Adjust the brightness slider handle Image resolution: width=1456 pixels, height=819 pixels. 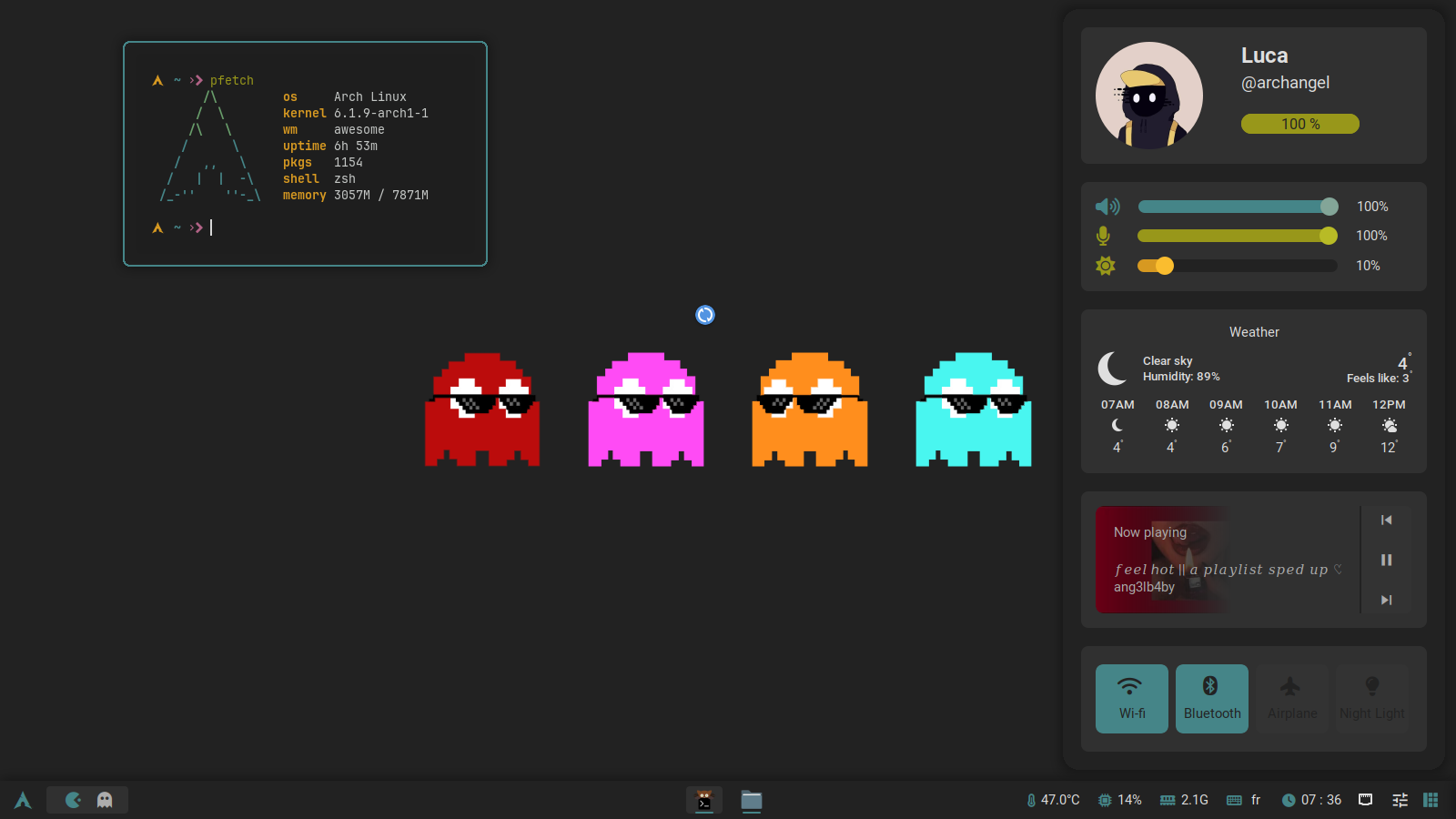pos(1165,266)
